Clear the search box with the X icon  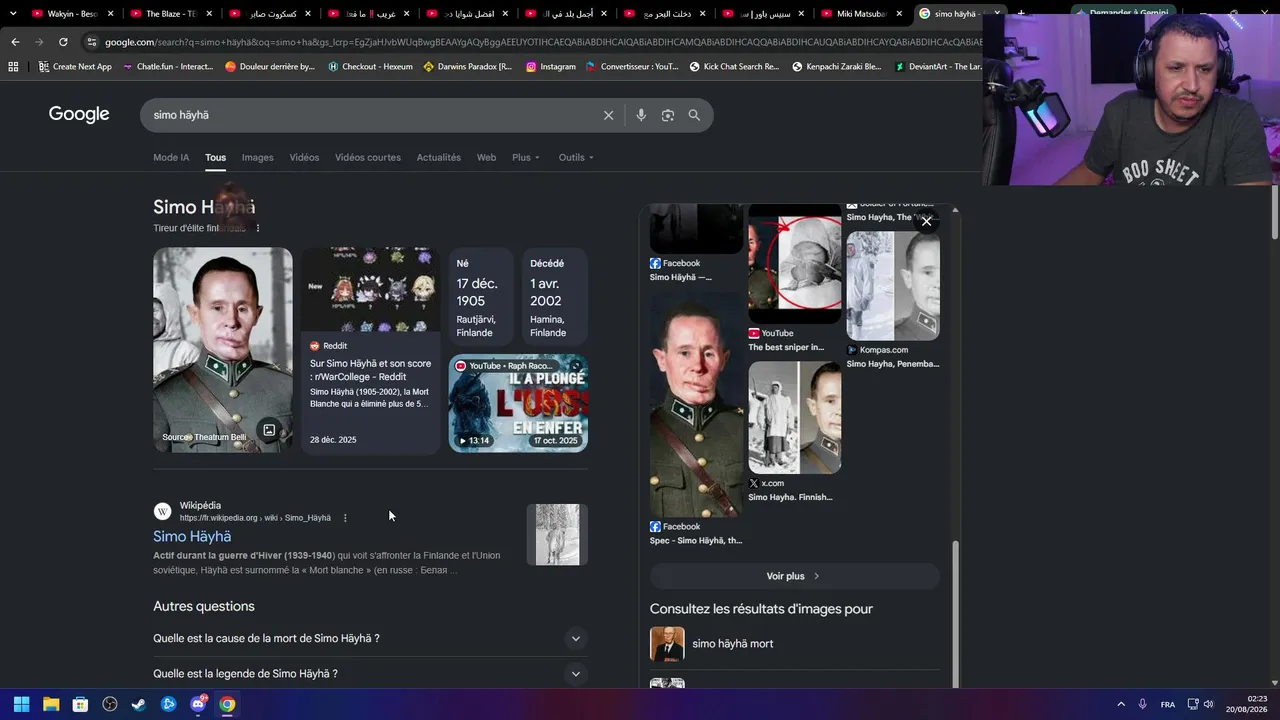tap(608, 115)
